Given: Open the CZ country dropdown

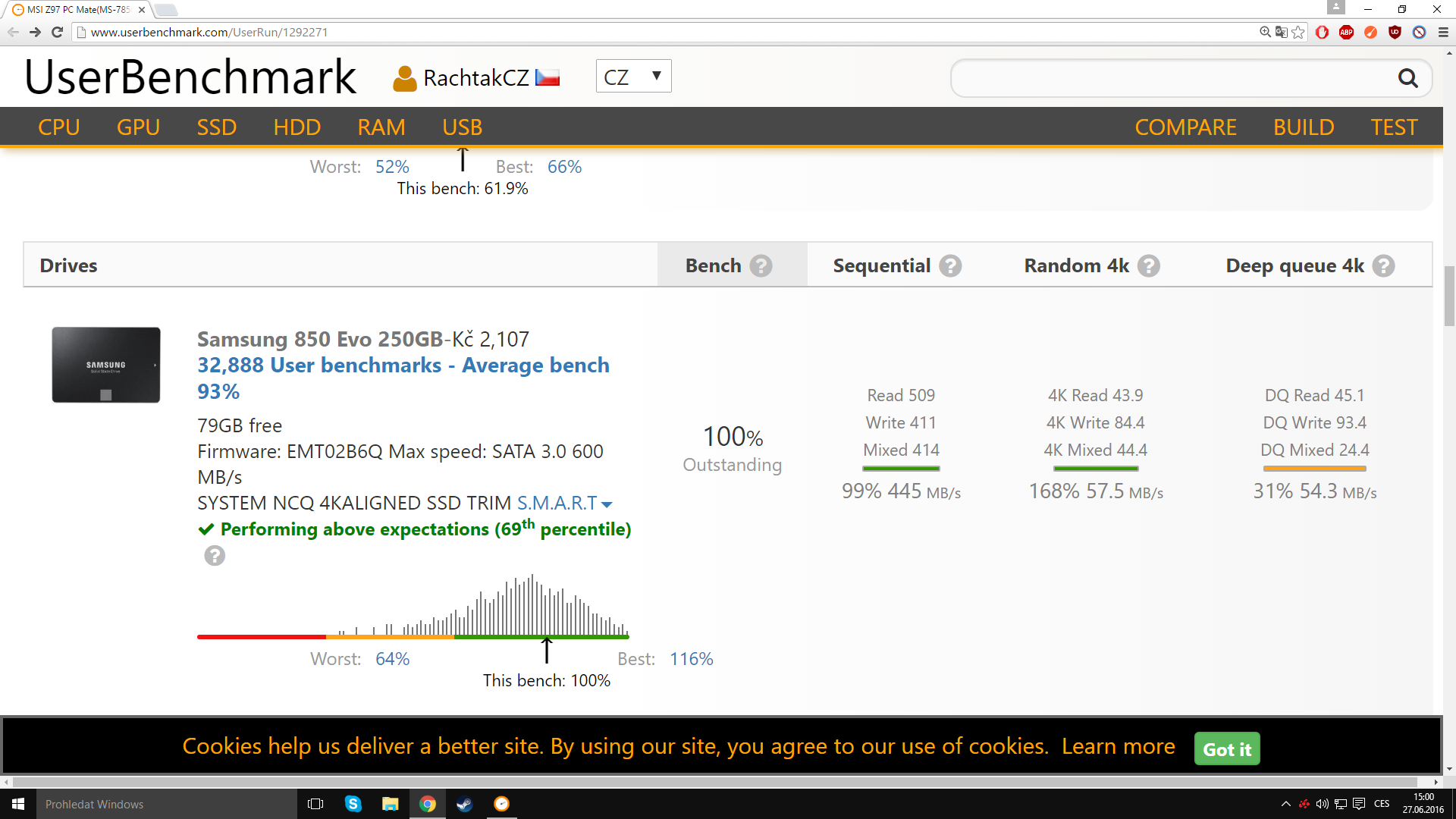Looking at the screenshot, I should (633, 77).
